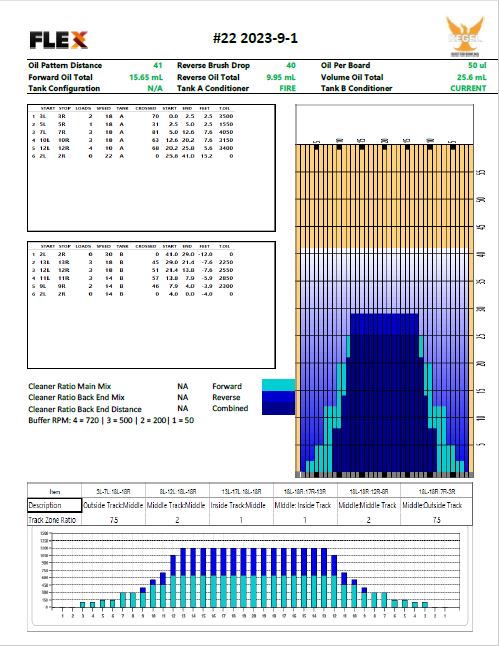Click the Cleaner Ratio Main Mix label

point(70,386)
